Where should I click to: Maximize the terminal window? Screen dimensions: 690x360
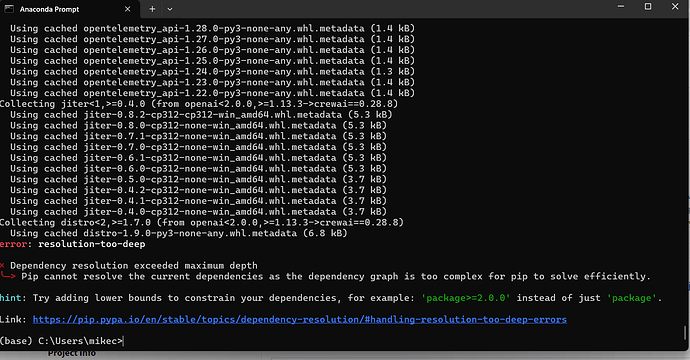click(648, 7)
